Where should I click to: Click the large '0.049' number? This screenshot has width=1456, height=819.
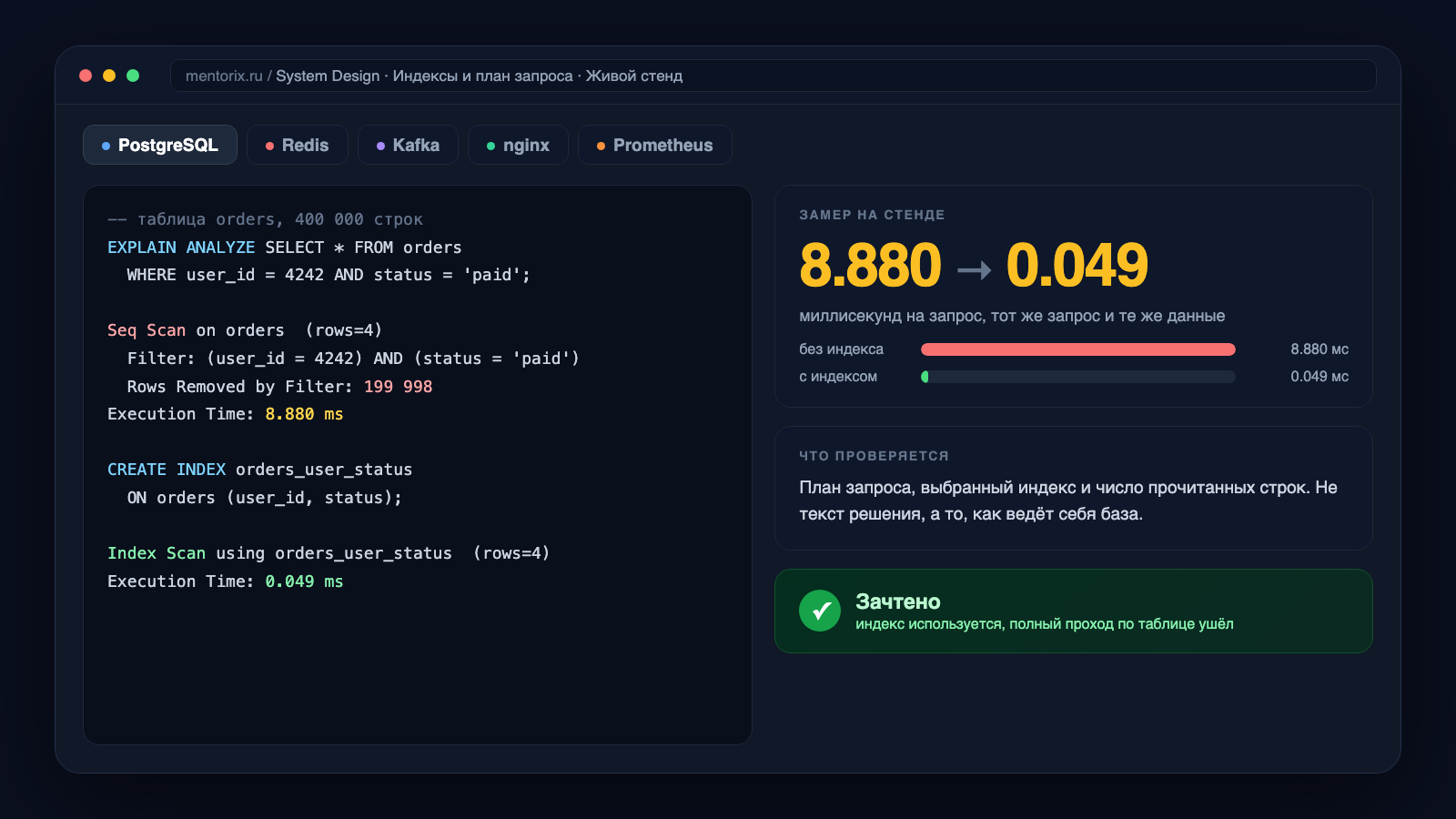[1077, 266]
